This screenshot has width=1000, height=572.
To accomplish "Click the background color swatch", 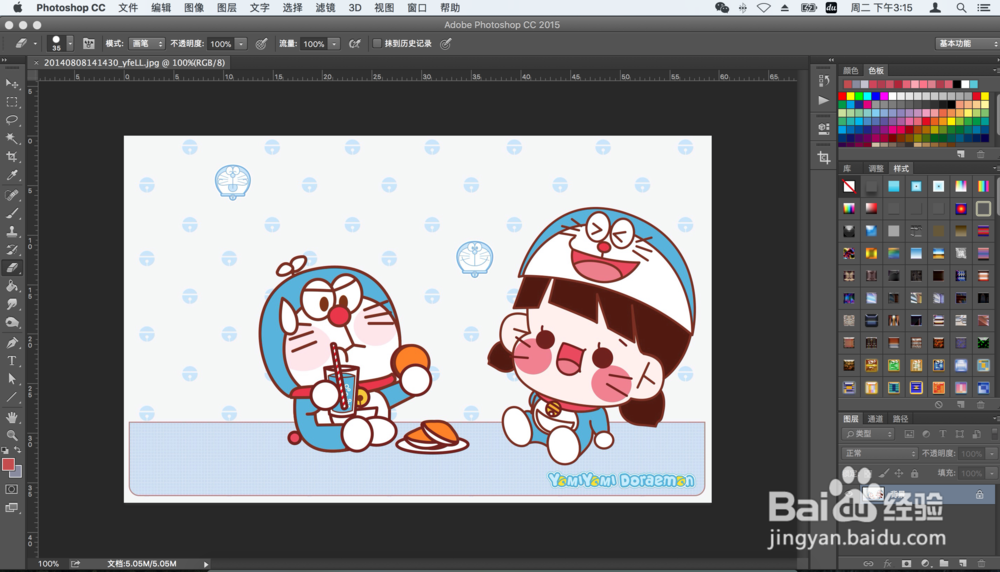I will click(x=17, y=473).
